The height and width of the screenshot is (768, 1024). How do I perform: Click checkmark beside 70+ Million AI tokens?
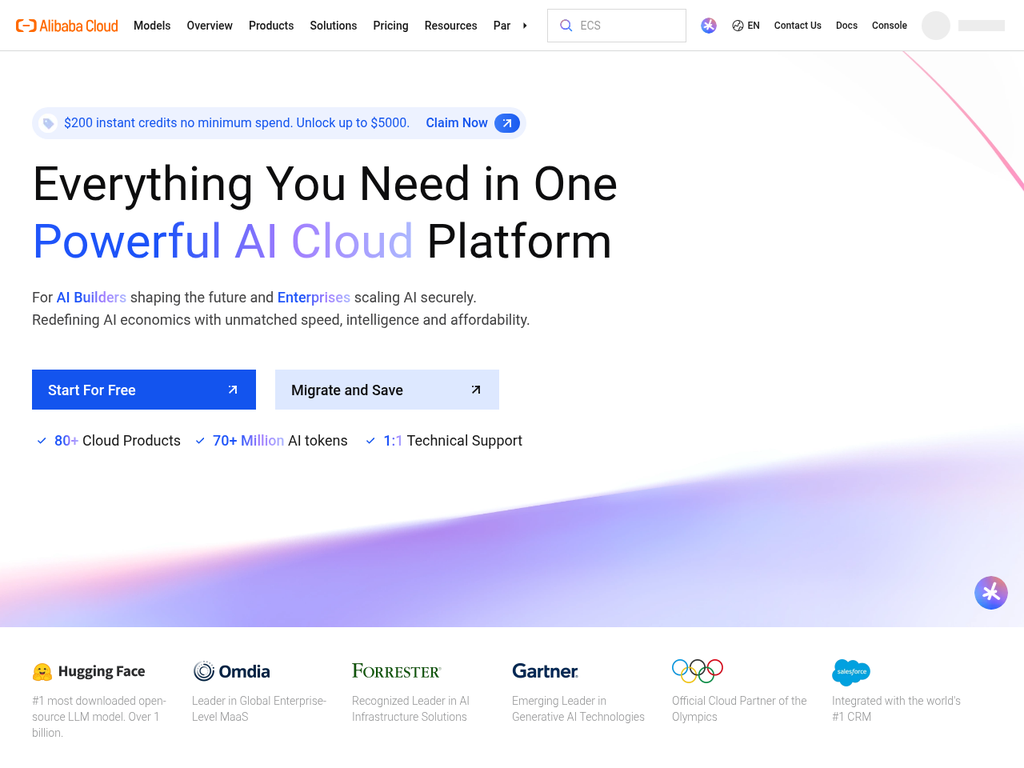(200, 441)
